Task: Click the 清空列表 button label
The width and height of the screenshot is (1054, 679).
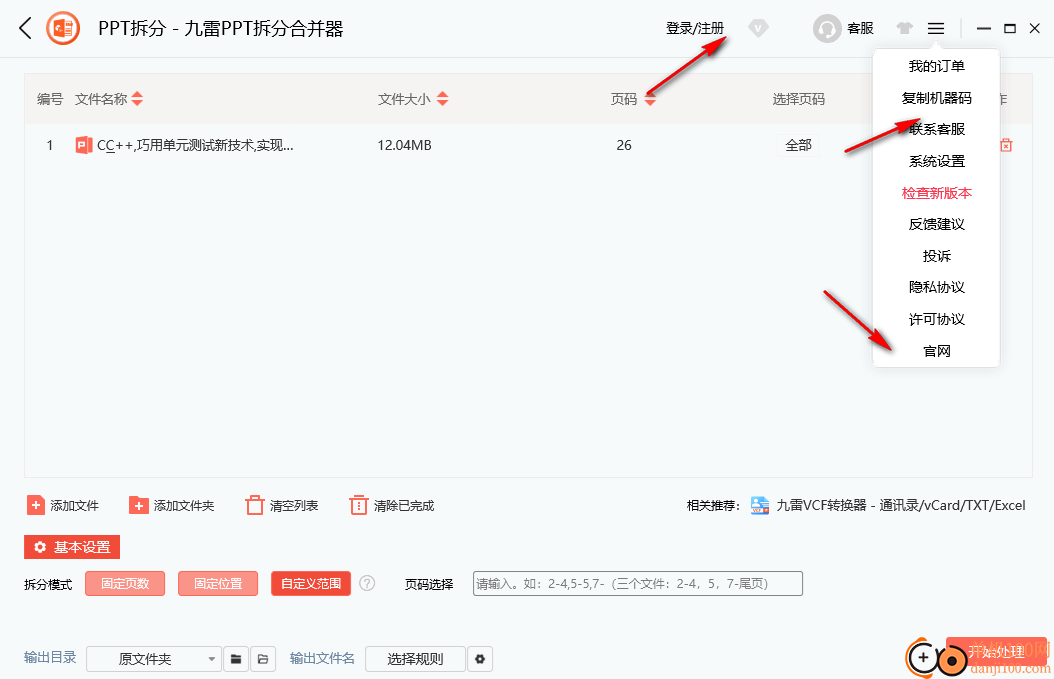Action: (x=294, y=506)
